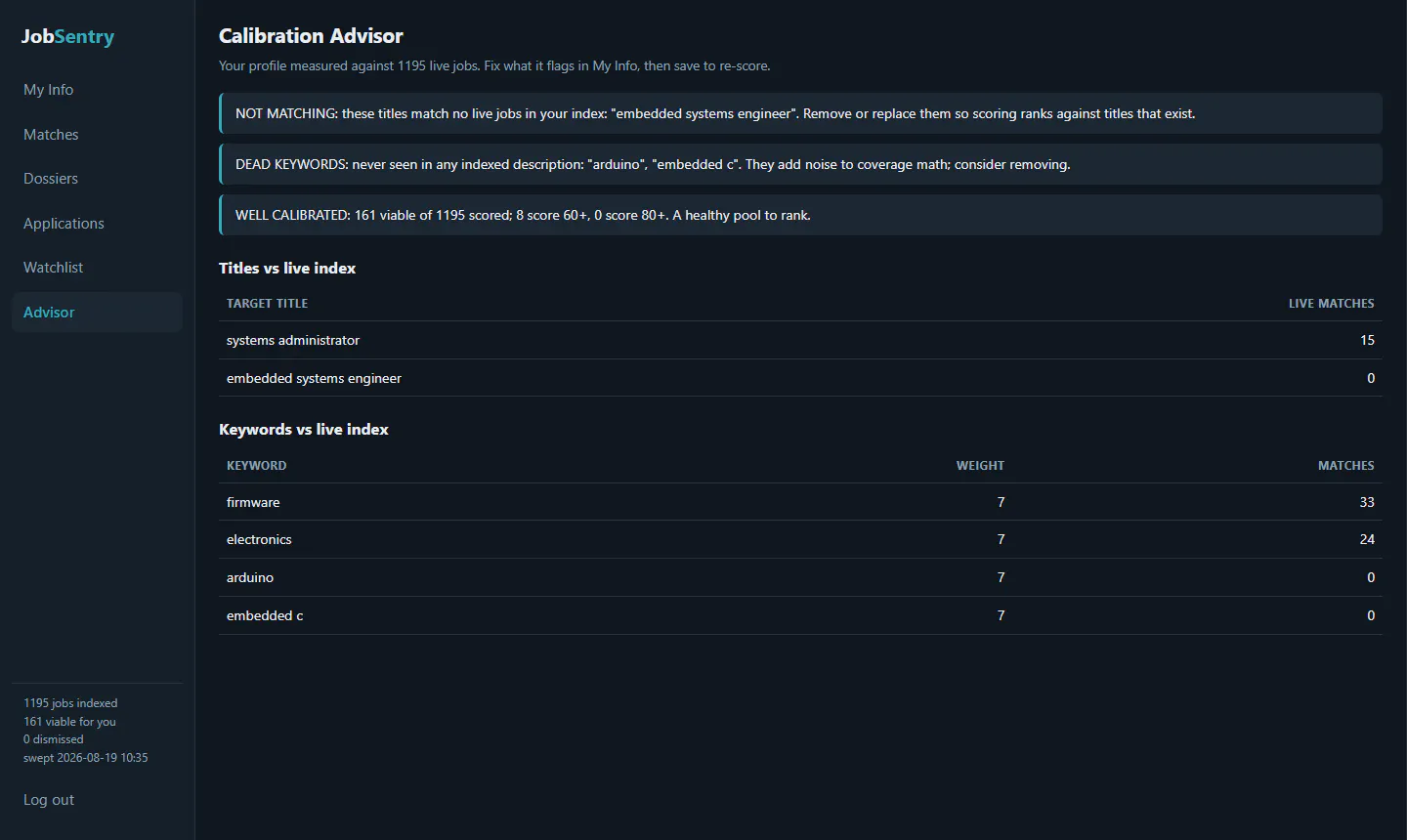Click the Calibration Advisor heading

pos(311,36)
